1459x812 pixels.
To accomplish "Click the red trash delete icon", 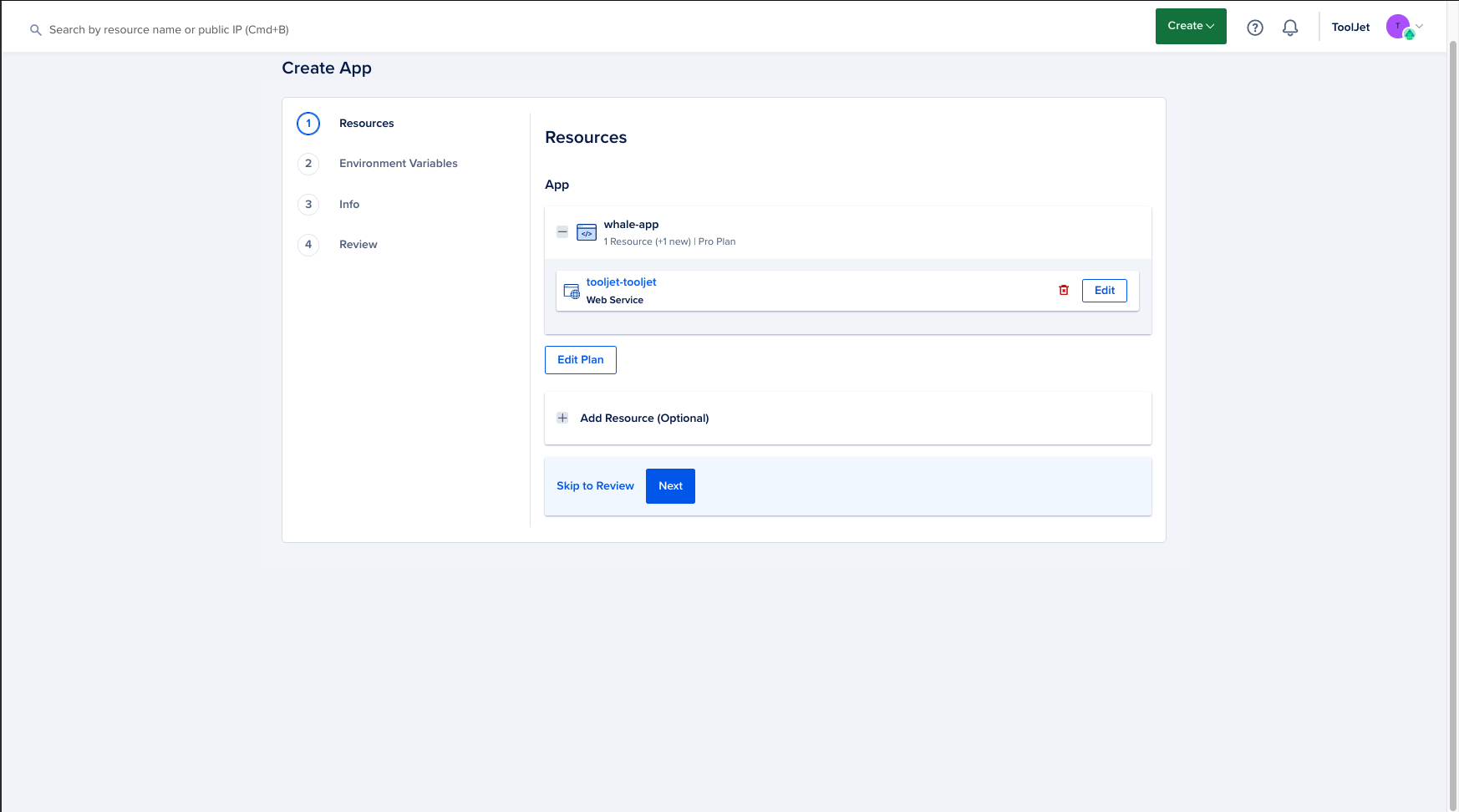I will 1064,290.
